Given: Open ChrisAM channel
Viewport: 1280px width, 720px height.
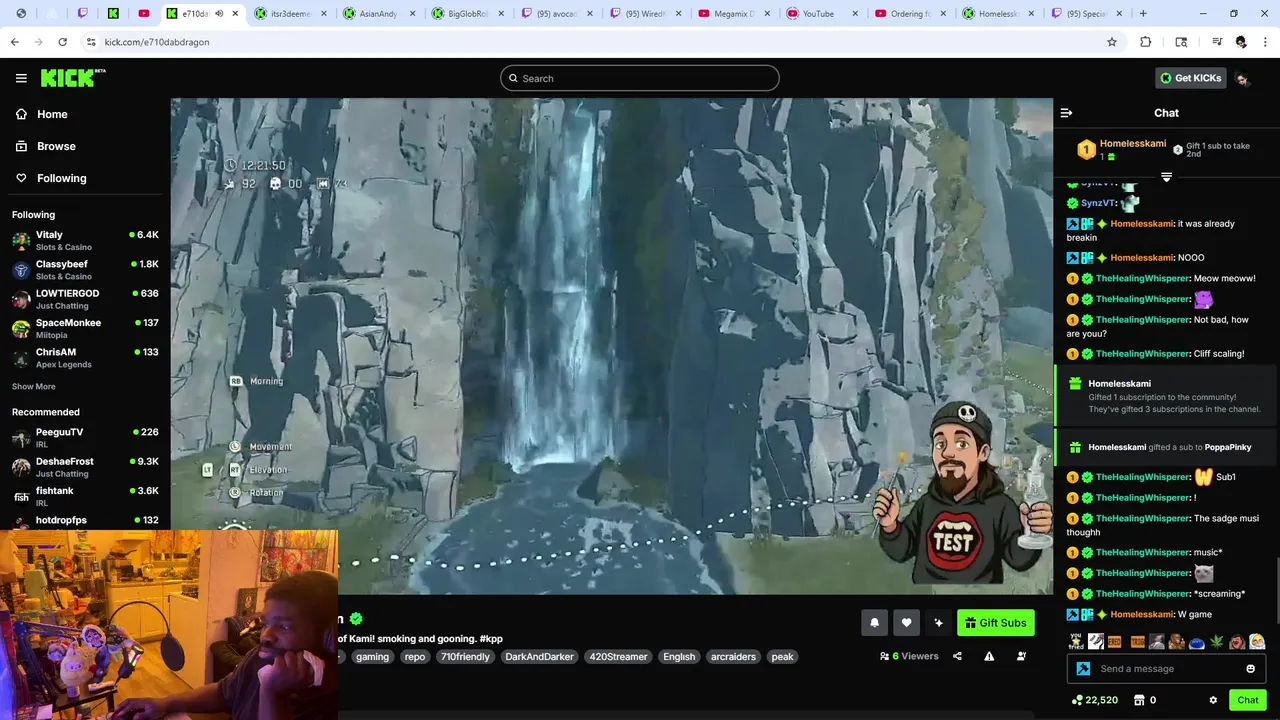Looking at the screenshot, I should 85,358.
